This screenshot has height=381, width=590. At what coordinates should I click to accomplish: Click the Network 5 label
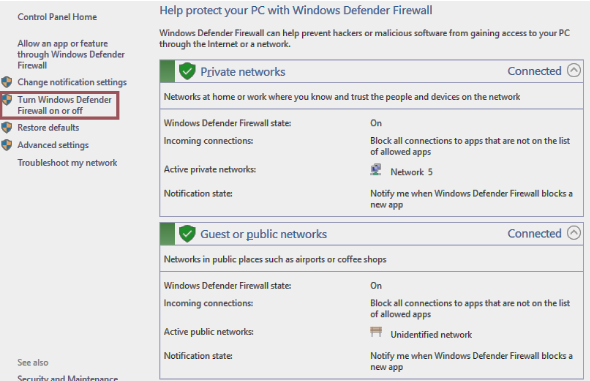coord(411,172)
